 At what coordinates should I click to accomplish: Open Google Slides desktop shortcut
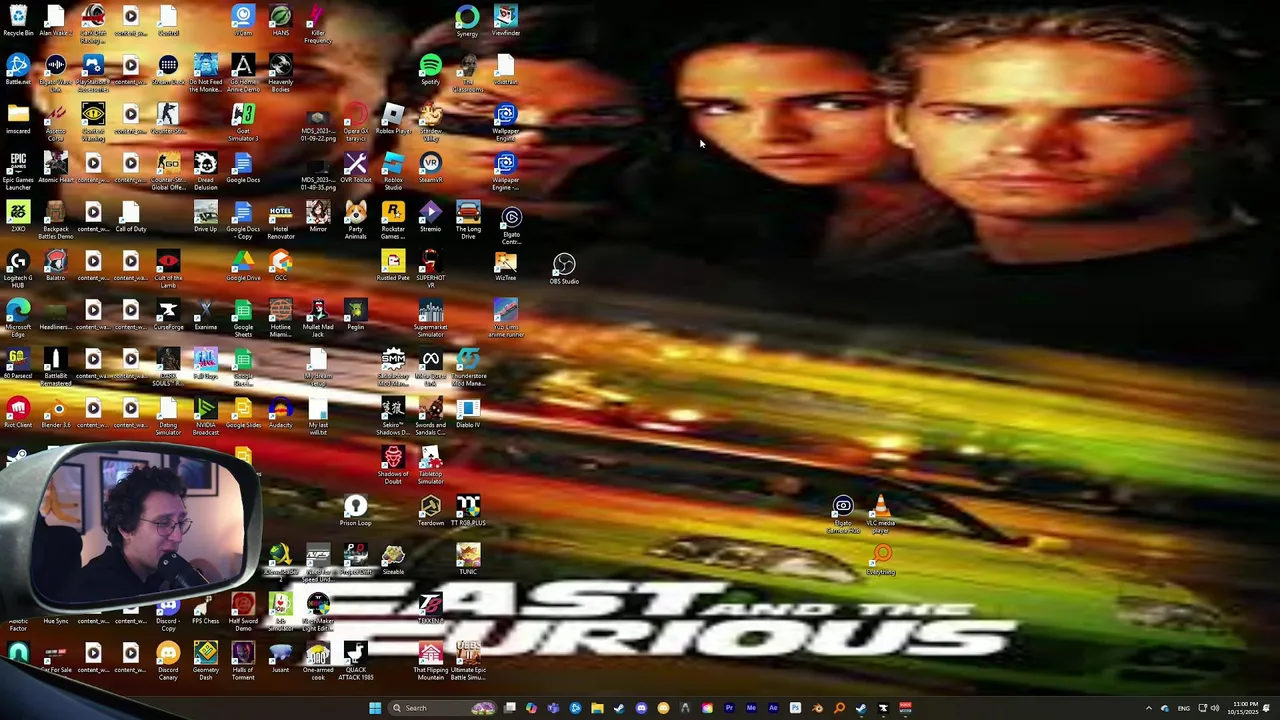point(243,413)
